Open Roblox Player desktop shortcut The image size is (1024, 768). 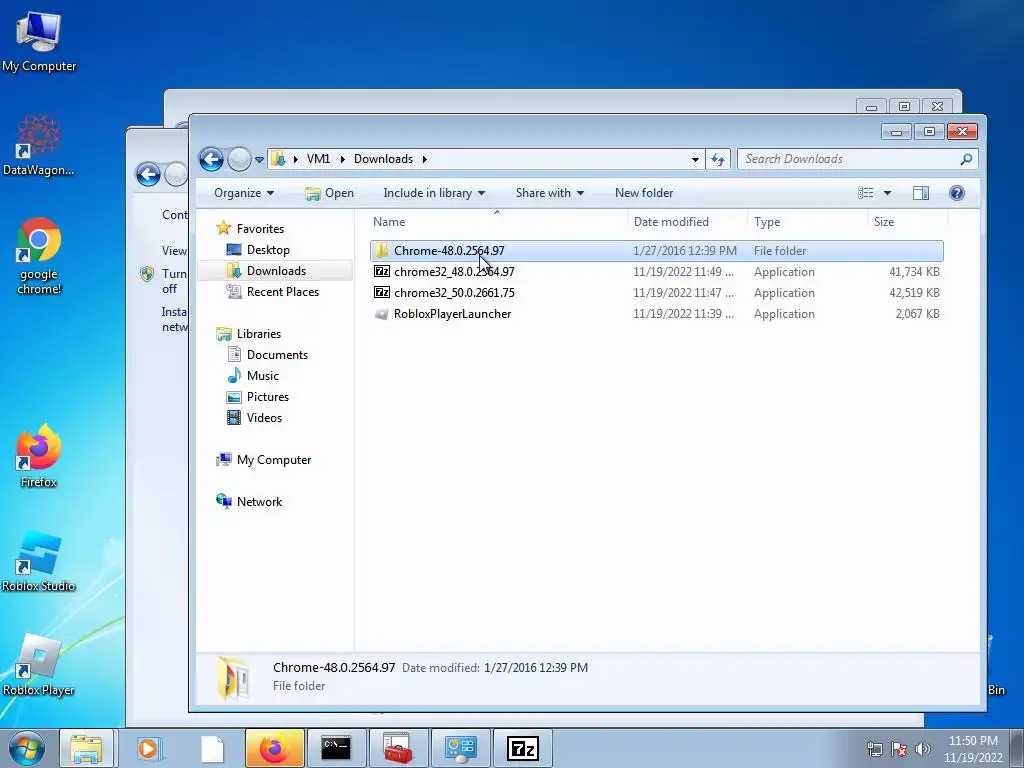click(x=39, y=665)
